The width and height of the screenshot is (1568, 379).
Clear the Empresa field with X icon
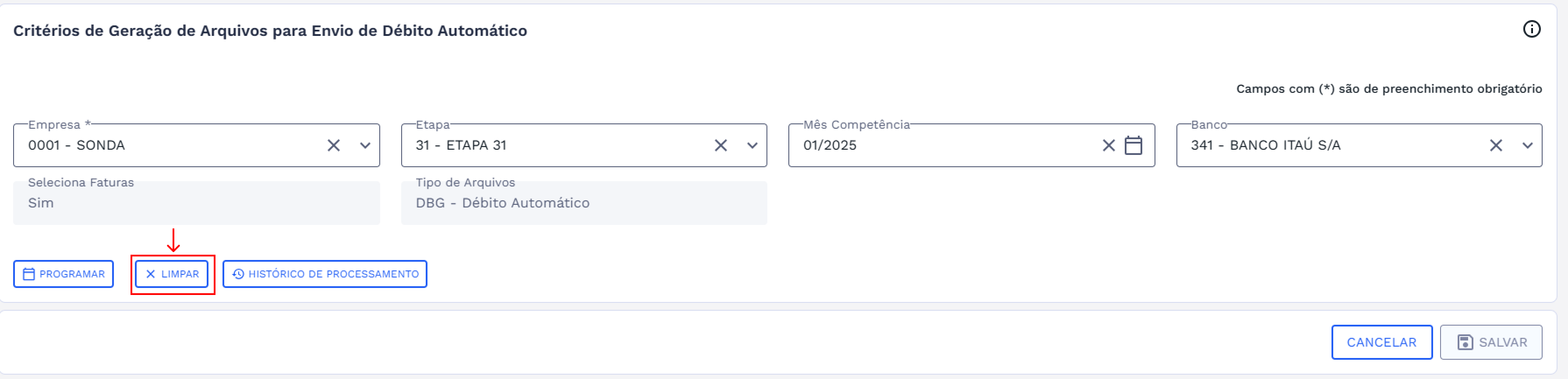[334, 145]
